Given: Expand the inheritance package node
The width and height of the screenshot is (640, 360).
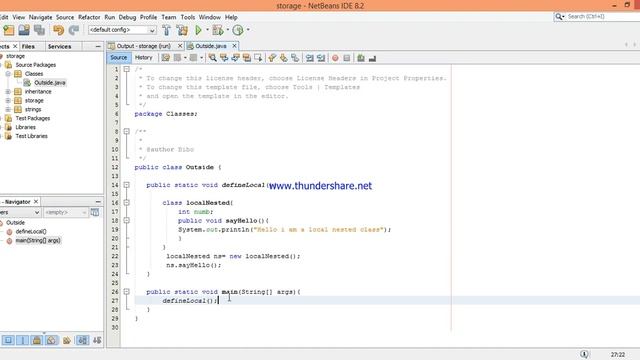Looking at the screenshot, I should coord(8,92).
